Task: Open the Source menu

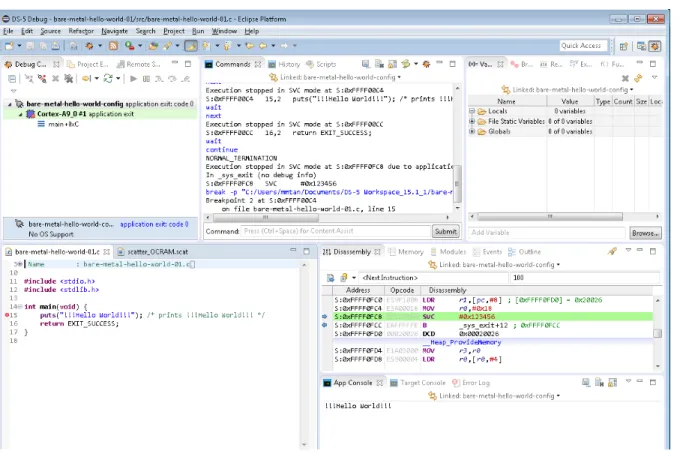Action: click(x=51, y=31)
